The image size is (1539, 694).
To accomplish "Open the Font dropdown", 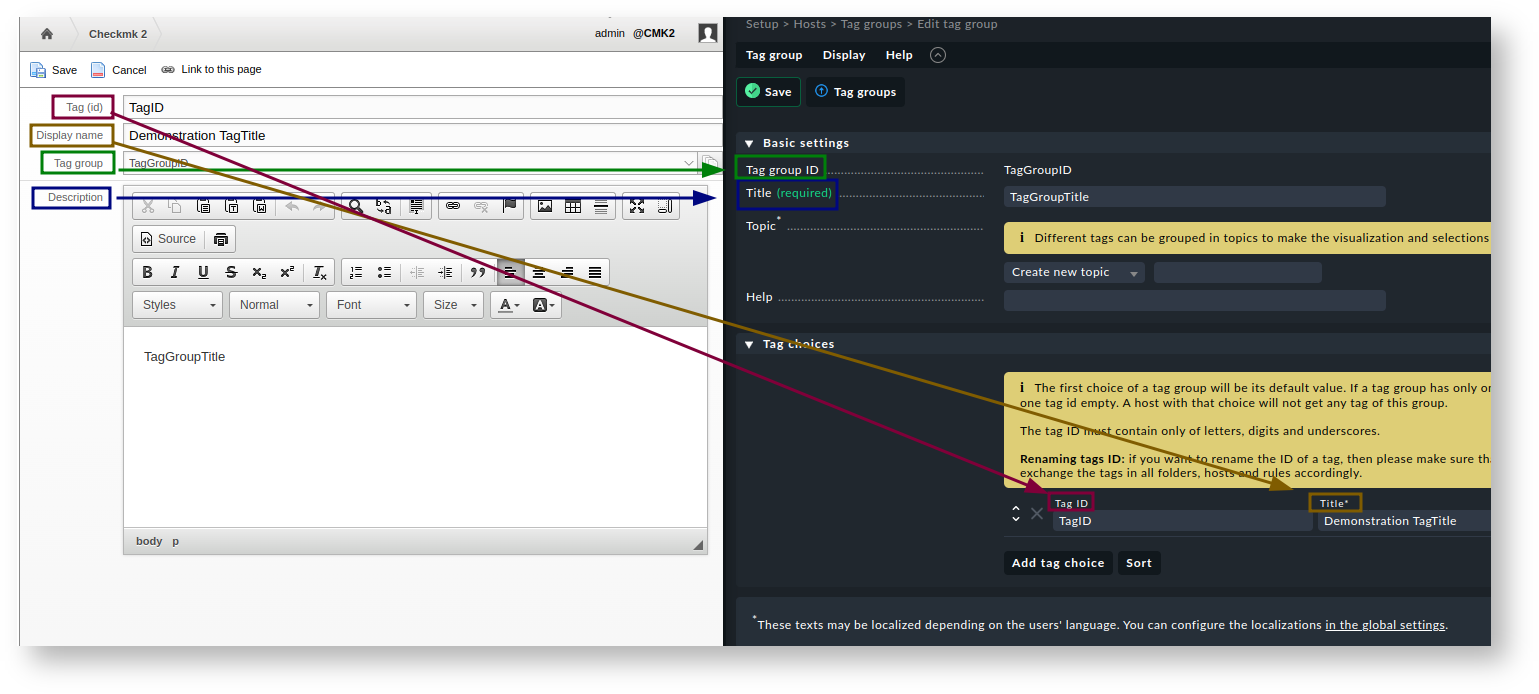I will pyautogui.click(x=371, y=305).
